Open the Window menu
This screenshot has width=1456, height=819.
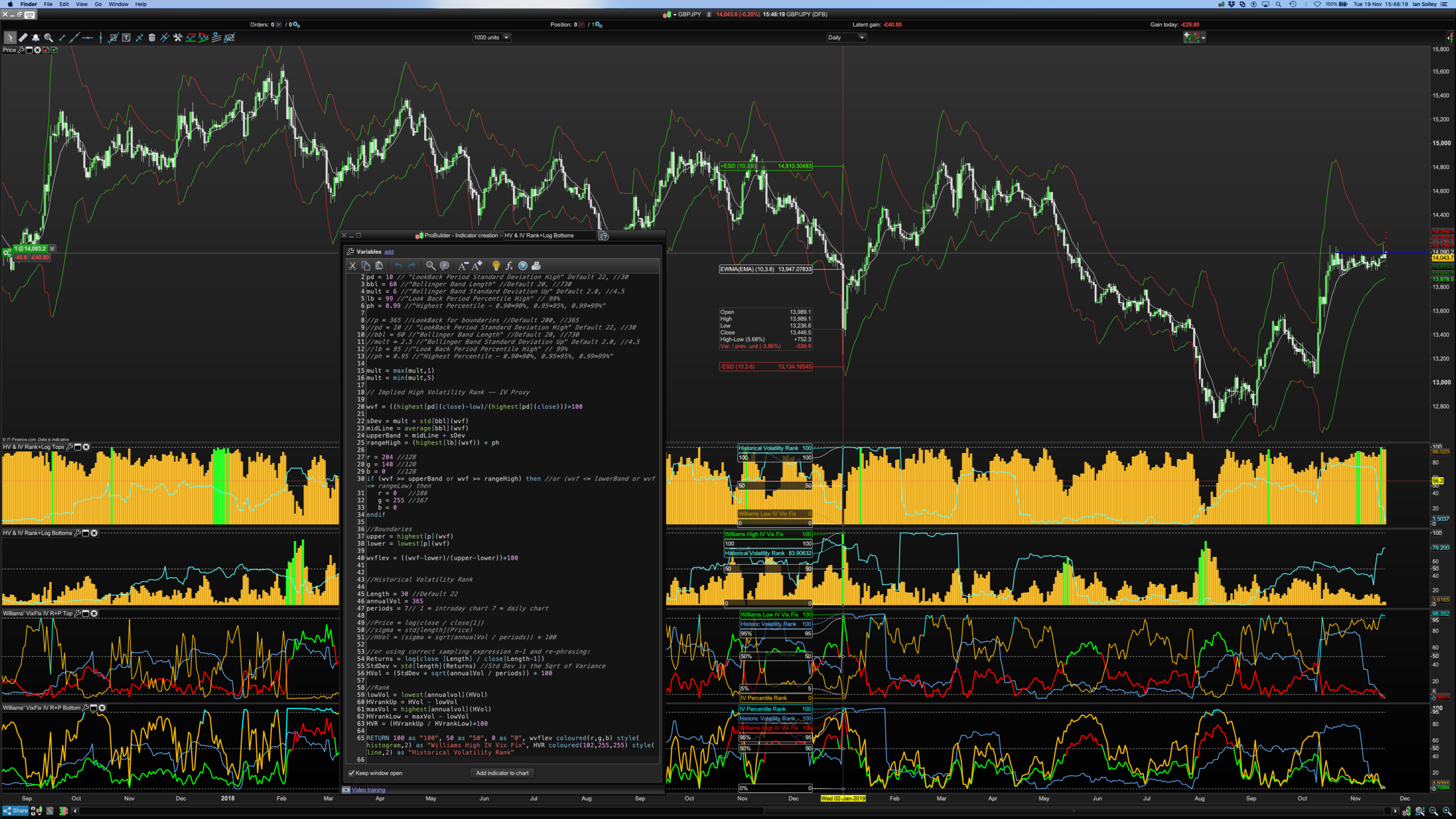pos(118,4)
